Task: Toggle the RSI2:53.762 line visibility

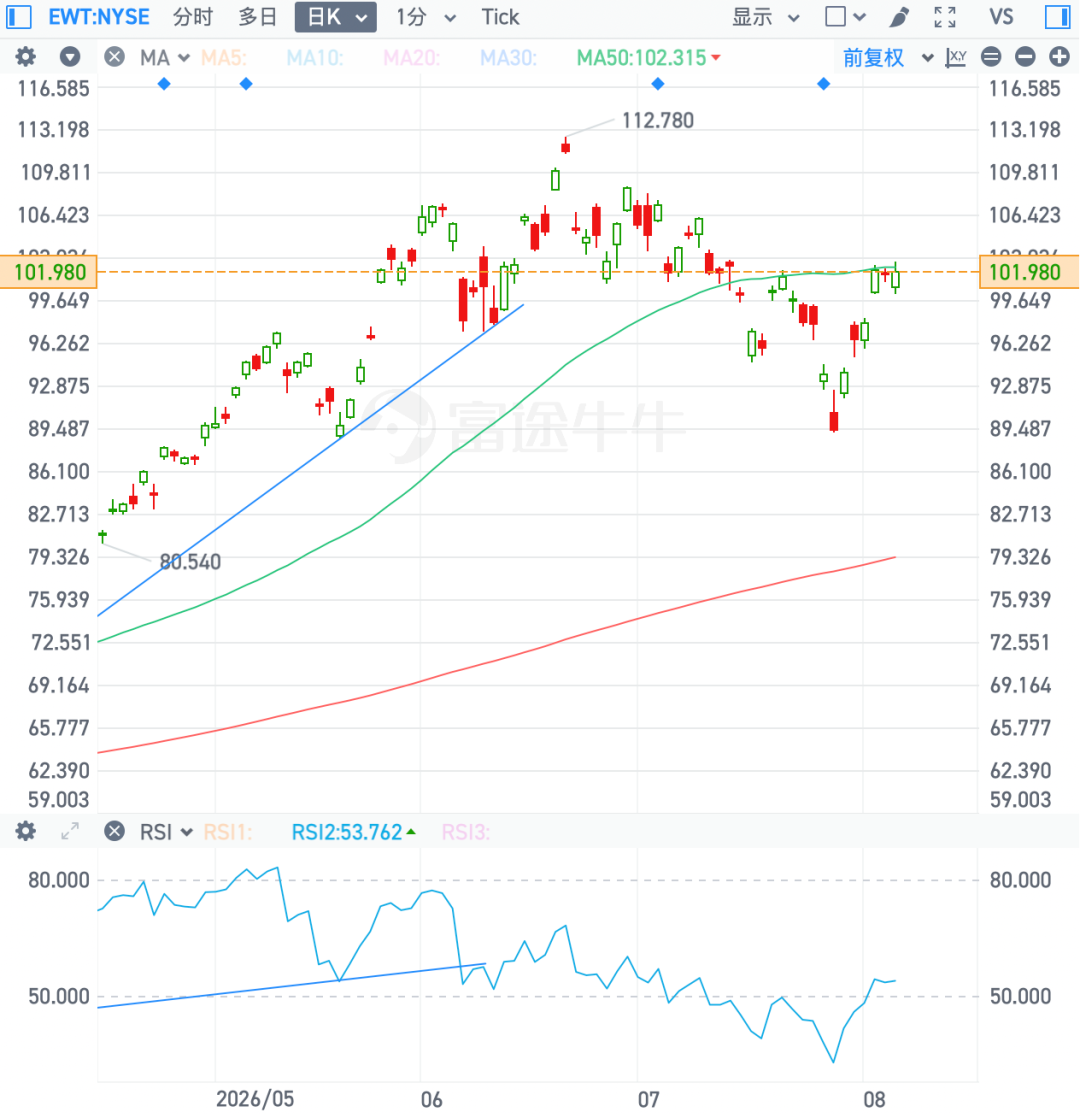Action: point(353,831)
